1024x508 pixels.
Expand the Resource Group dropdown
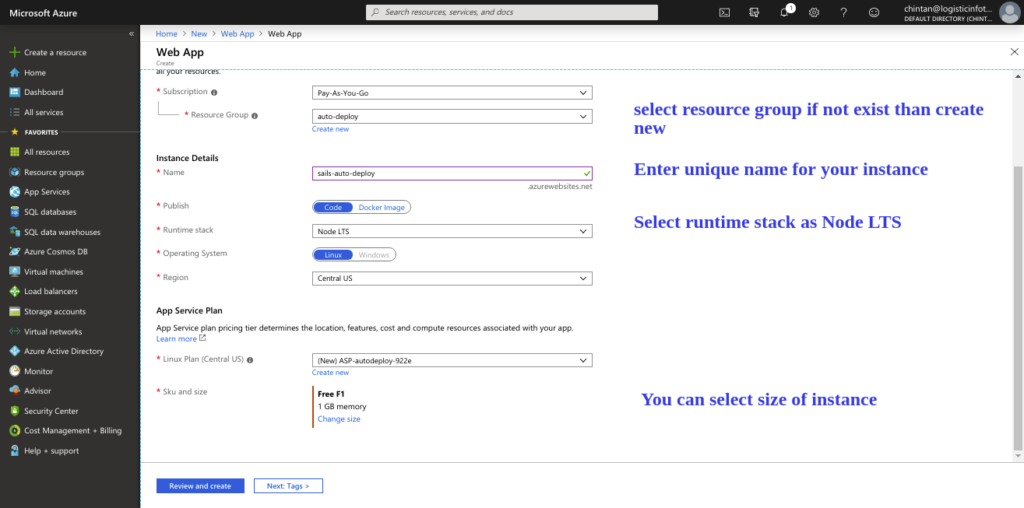[x=452, y=116]
